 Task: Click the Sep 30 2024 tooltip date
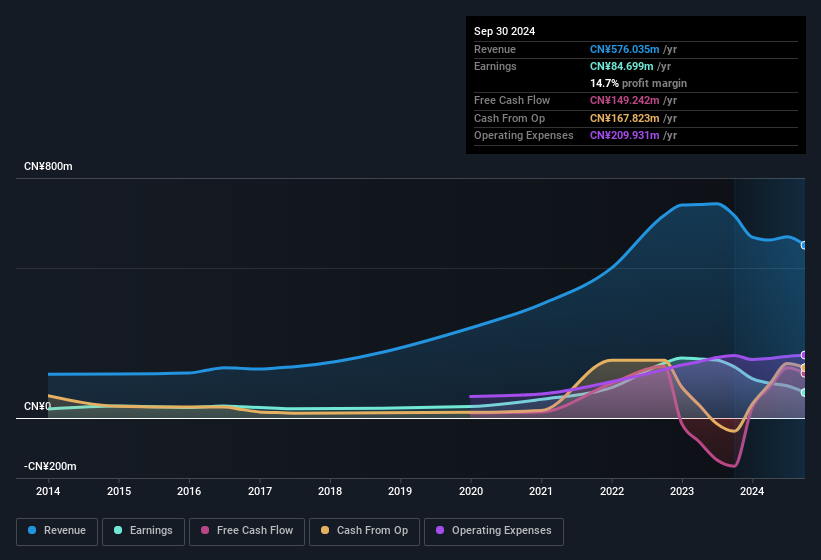504,31
